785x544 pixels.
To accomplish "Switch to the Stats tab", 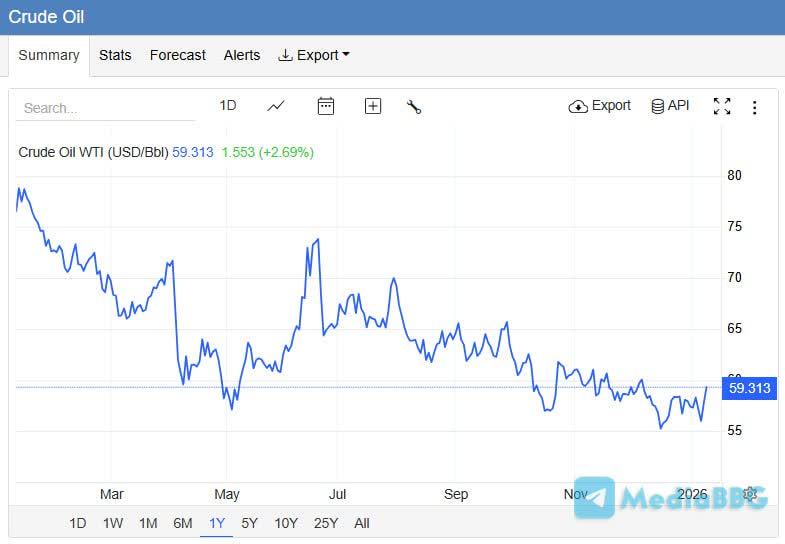I will click(x=115, y=55).
